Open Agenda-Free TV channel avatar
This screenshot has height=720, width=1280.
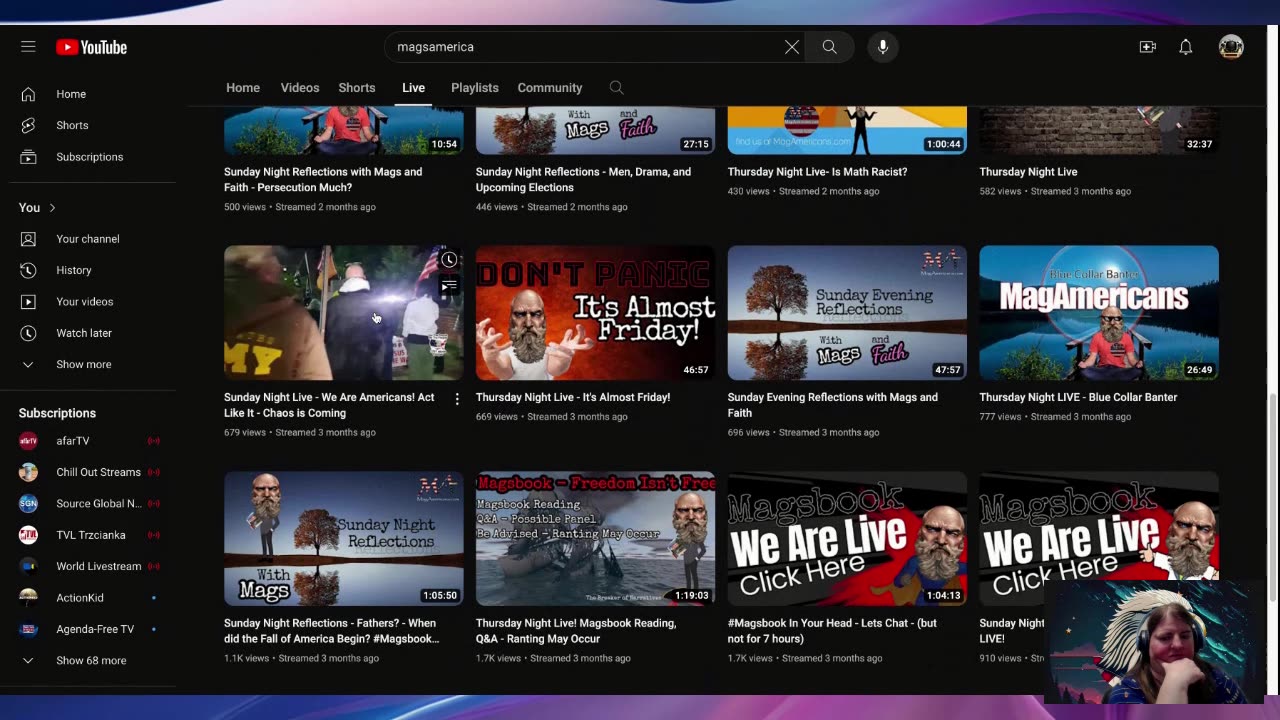pyautogui.click(x=28, y=629)
